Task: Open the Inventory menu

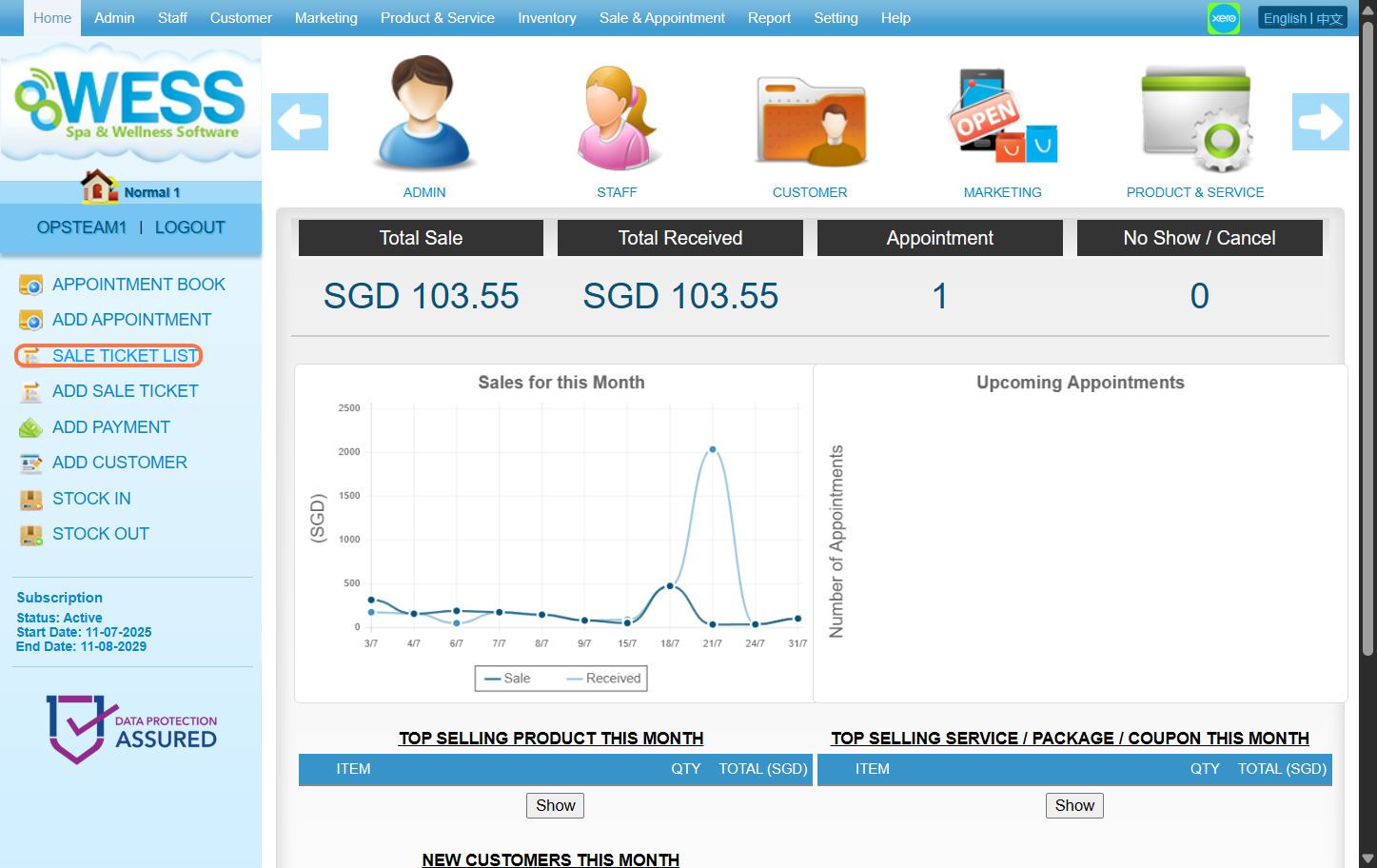Action: coord(546,18)
